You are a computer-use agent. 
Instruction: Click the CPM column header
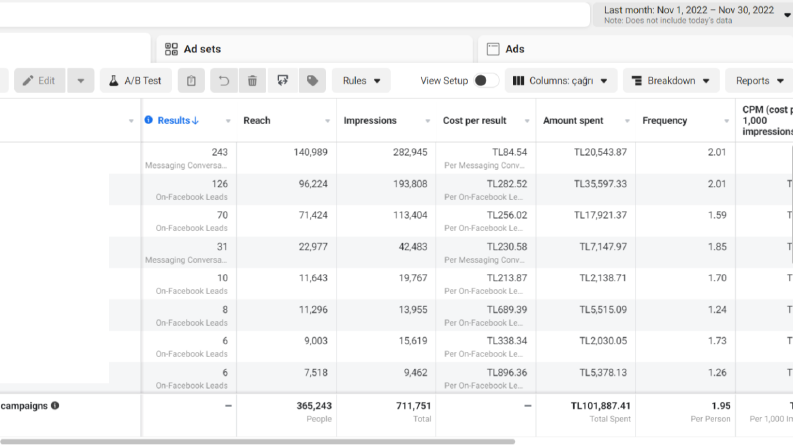point(767,120)
